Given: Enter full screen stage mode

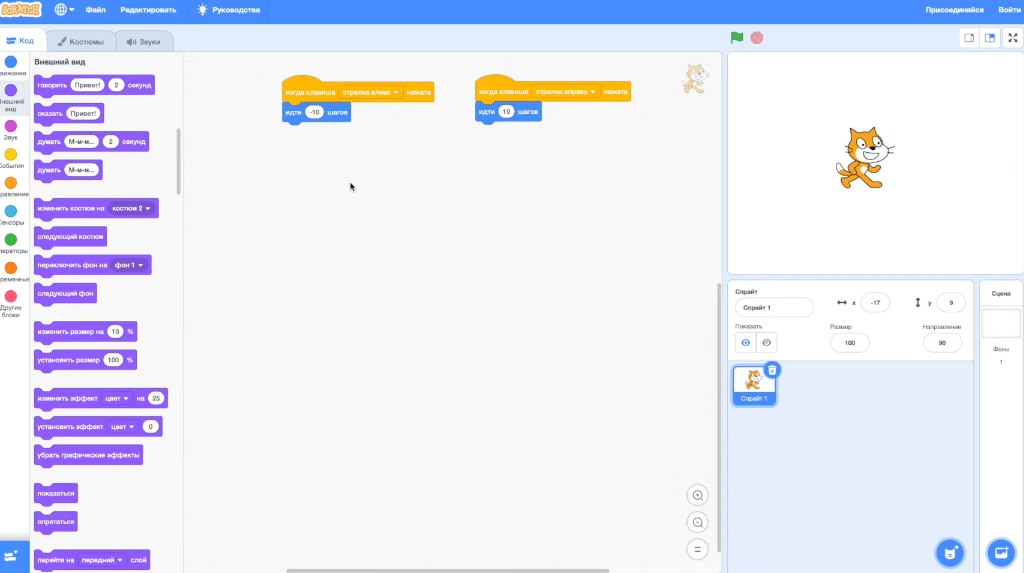Looking at the screenshot, I should (1012, 38).
